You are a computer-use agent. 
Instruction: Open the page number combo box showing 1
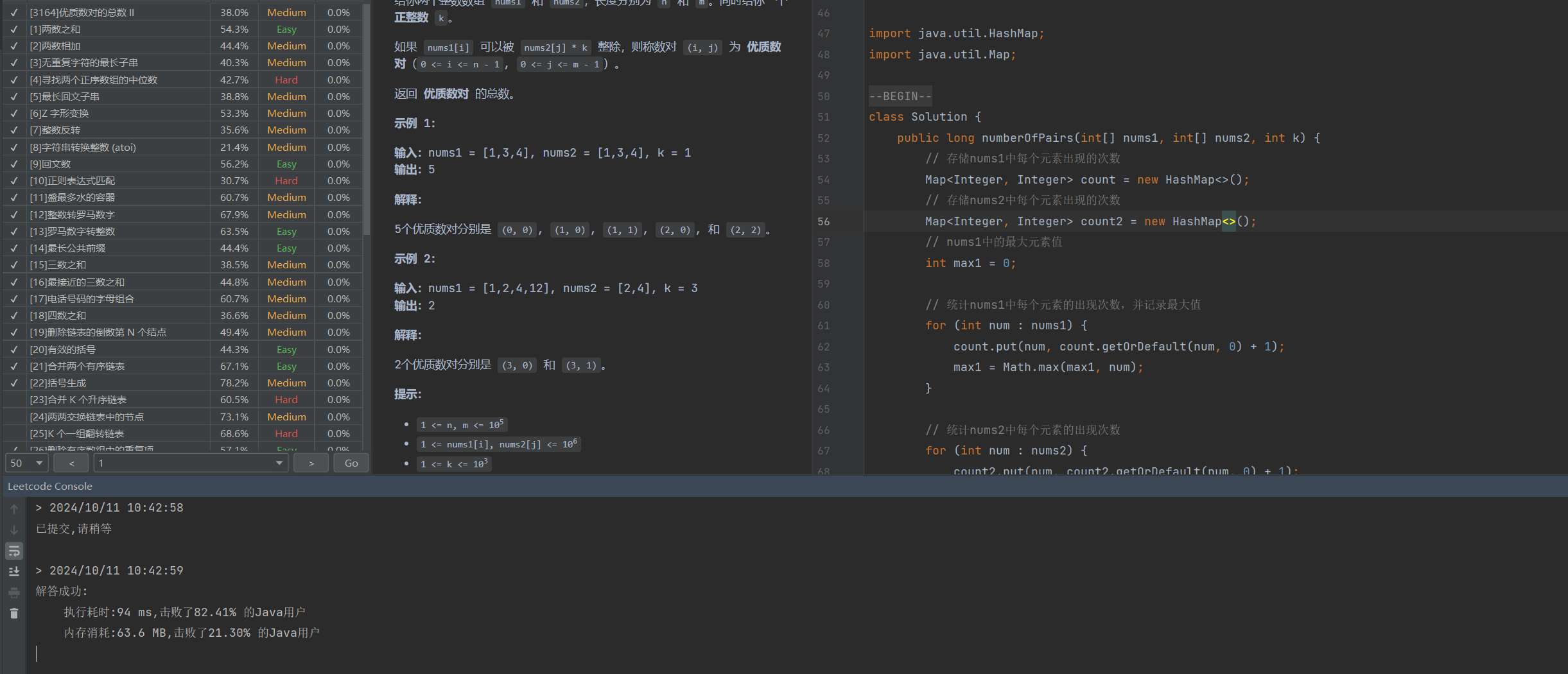tap(191, 463)
